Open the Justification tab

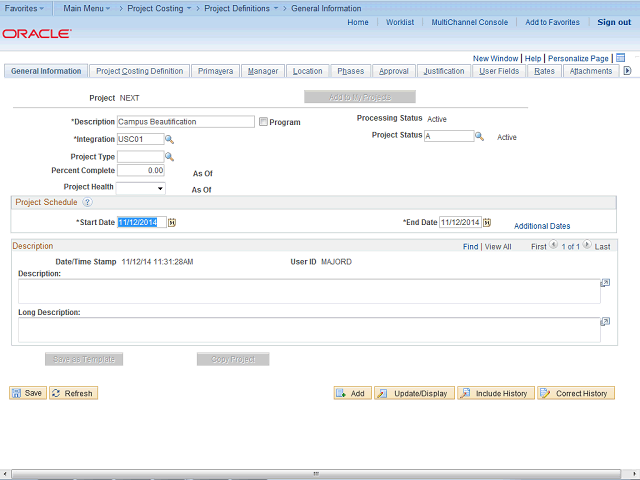click(443, 71)
